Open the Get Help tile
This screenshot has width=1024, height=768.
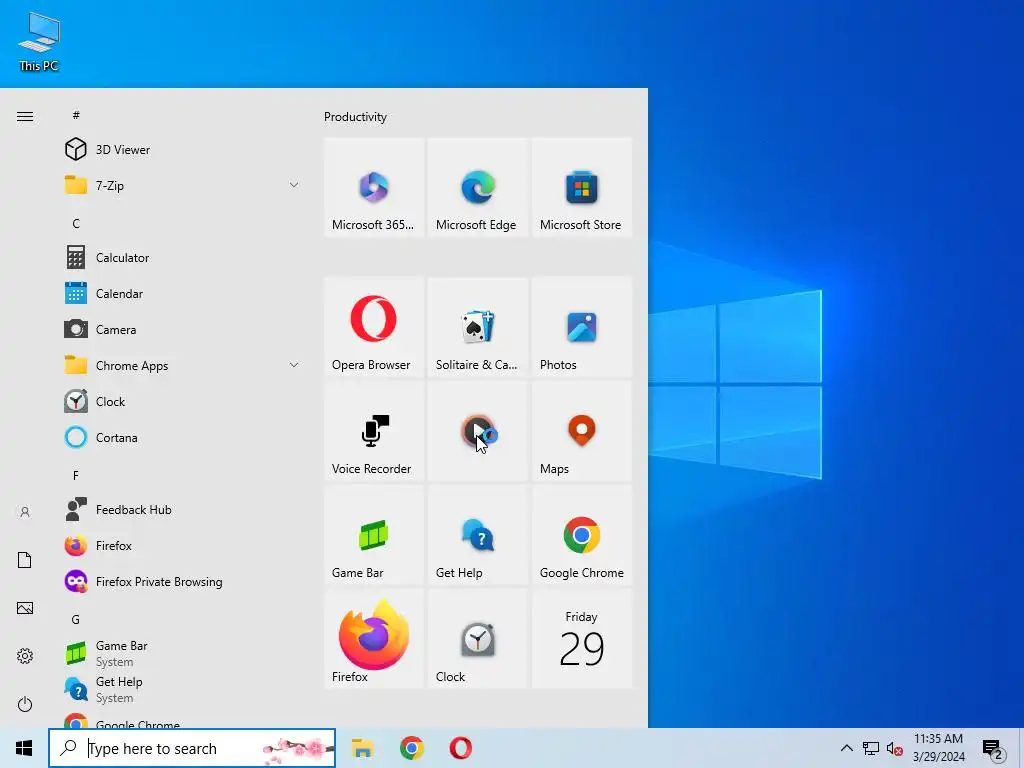pyautogui.click(x=477, y=535)
